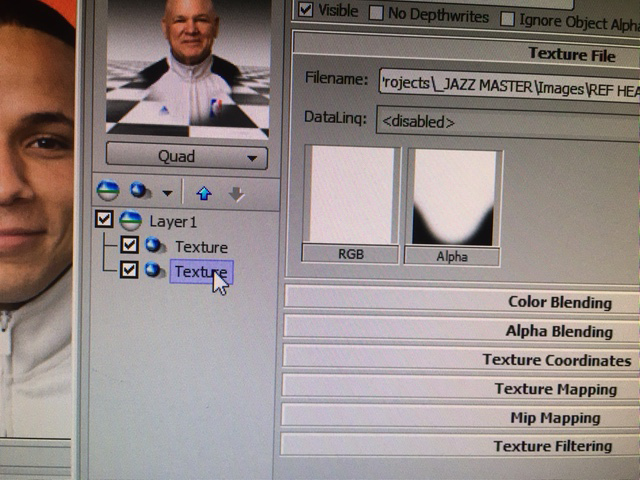Click the add layer globe icon in toolbar
Image resolution: width=640 pixels, height=480 pixels.
point(108,190)
